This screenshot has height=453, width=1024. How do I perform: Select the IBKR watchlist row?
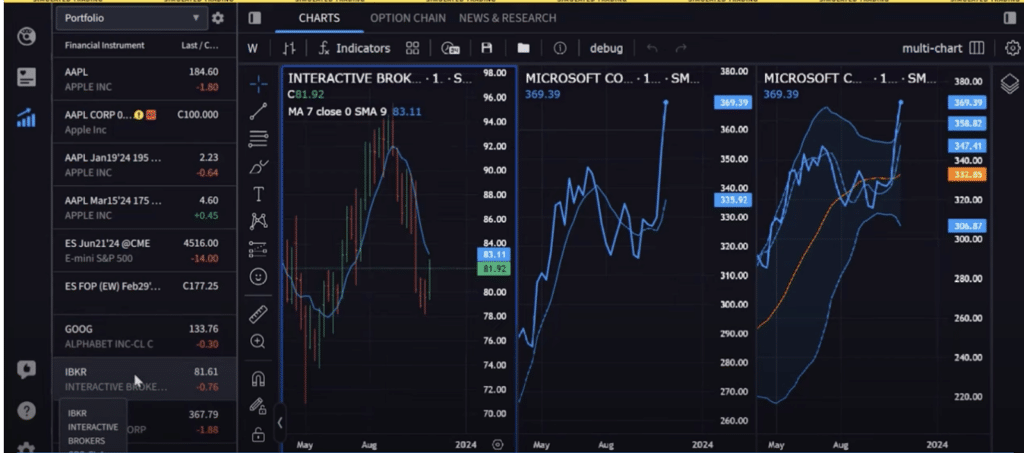[x=144, y=379]
